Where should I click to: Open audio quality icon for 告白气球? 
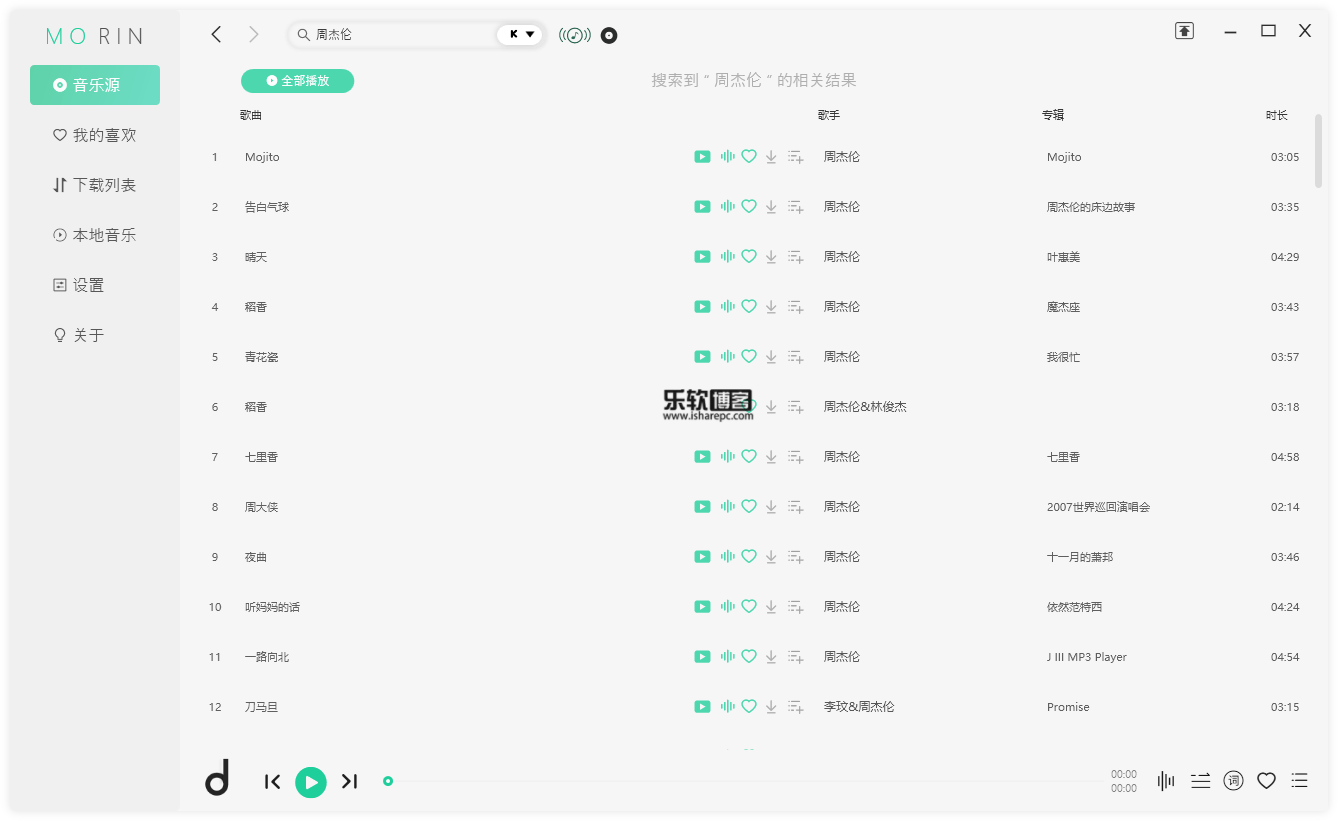pyautogui.click(x=727, y=207)
